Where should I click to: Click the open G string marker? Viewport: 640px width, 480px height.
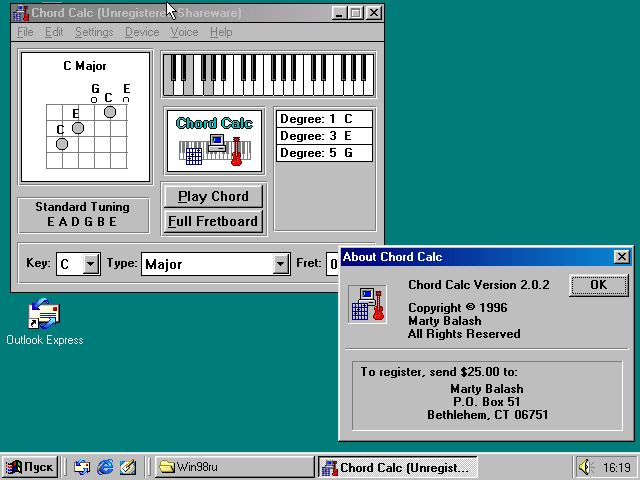click(x=94, y=100)
